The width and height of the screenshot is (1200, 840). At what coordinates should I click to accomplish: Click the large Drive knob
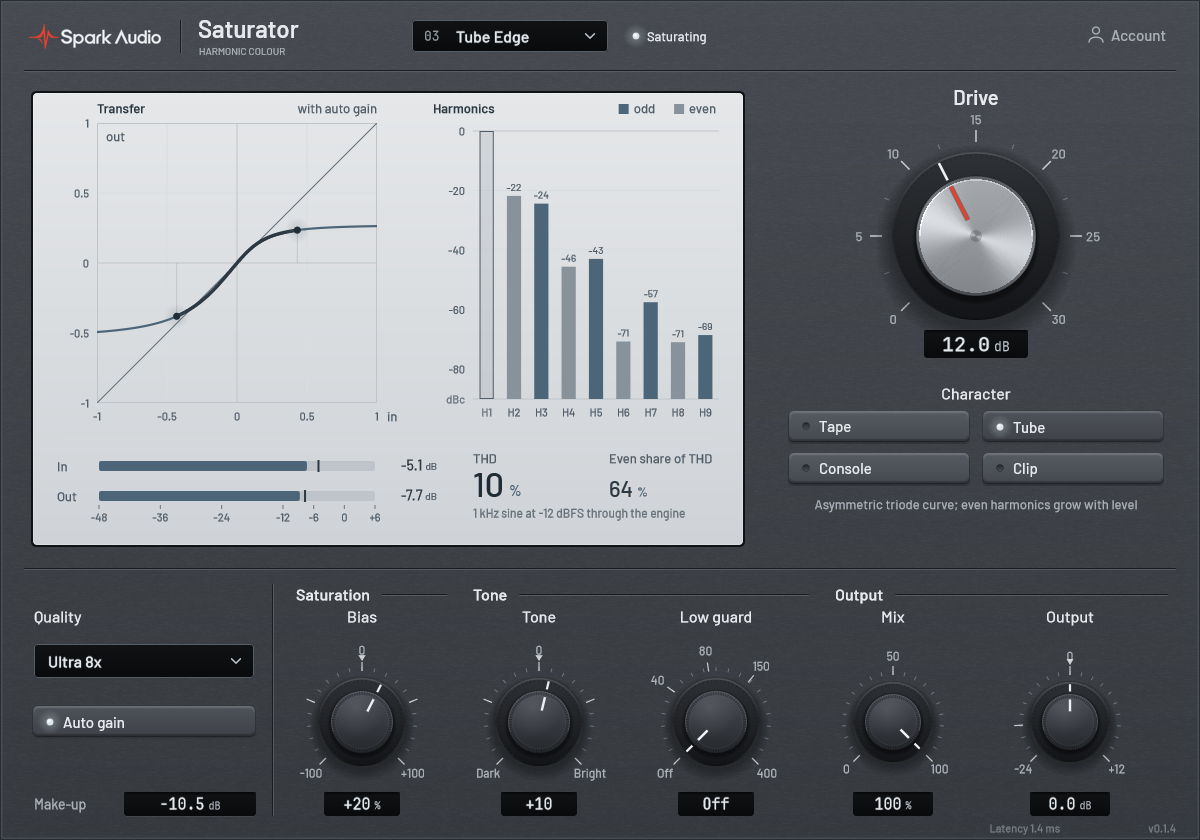[975, 236]
